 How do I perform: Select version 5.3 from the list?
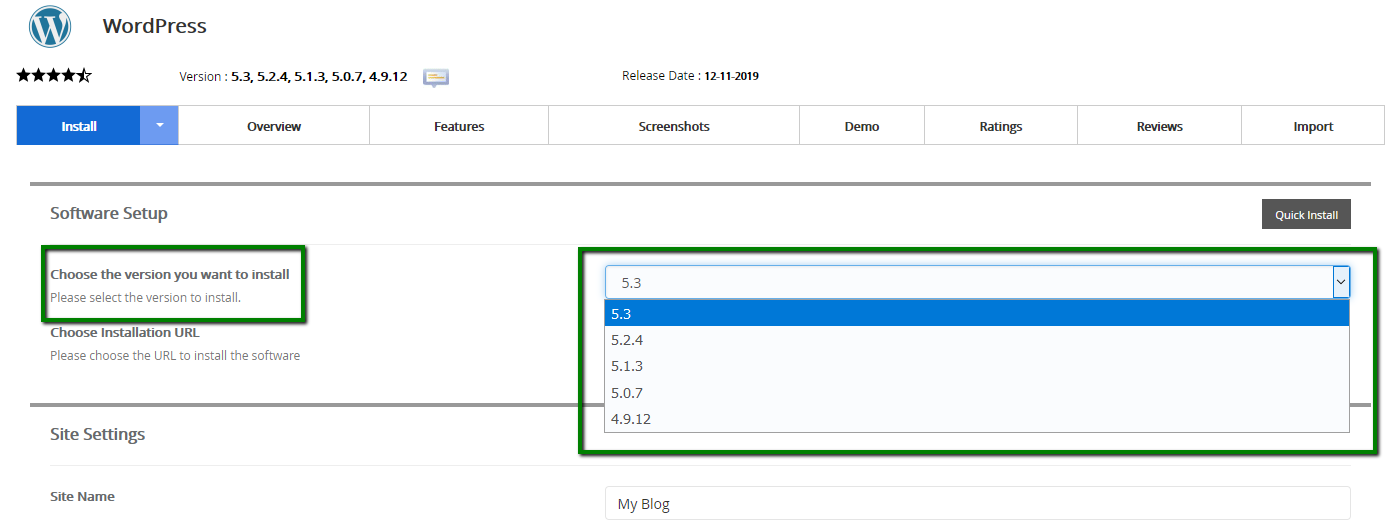977,314
